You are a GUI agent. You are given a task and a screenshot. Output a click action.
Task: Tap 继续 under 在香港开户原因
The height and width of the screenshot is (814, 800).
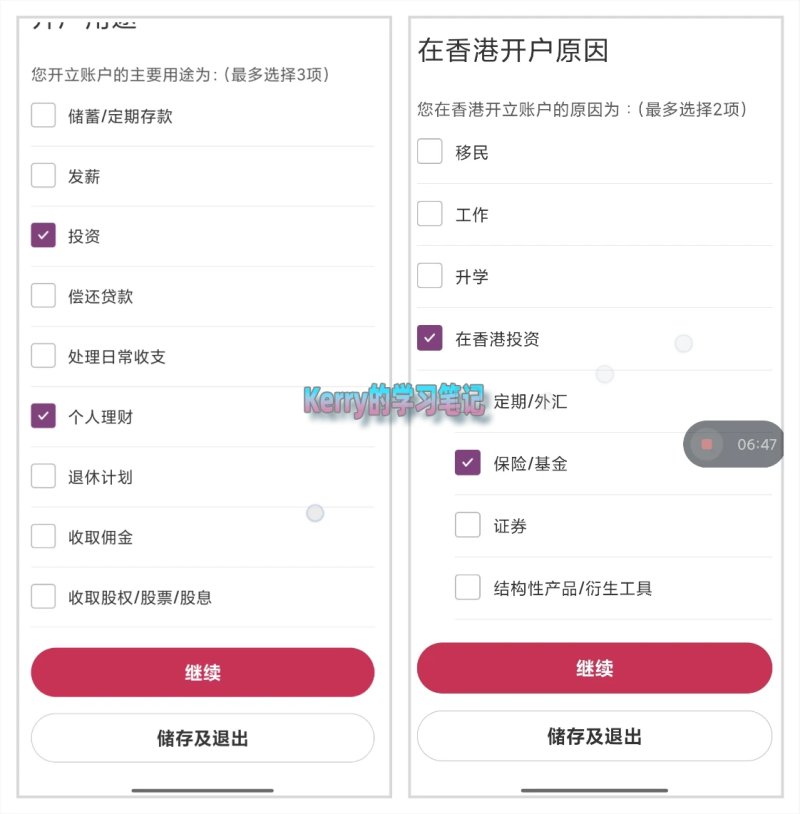pyautogui.click(x=594, y=668)
